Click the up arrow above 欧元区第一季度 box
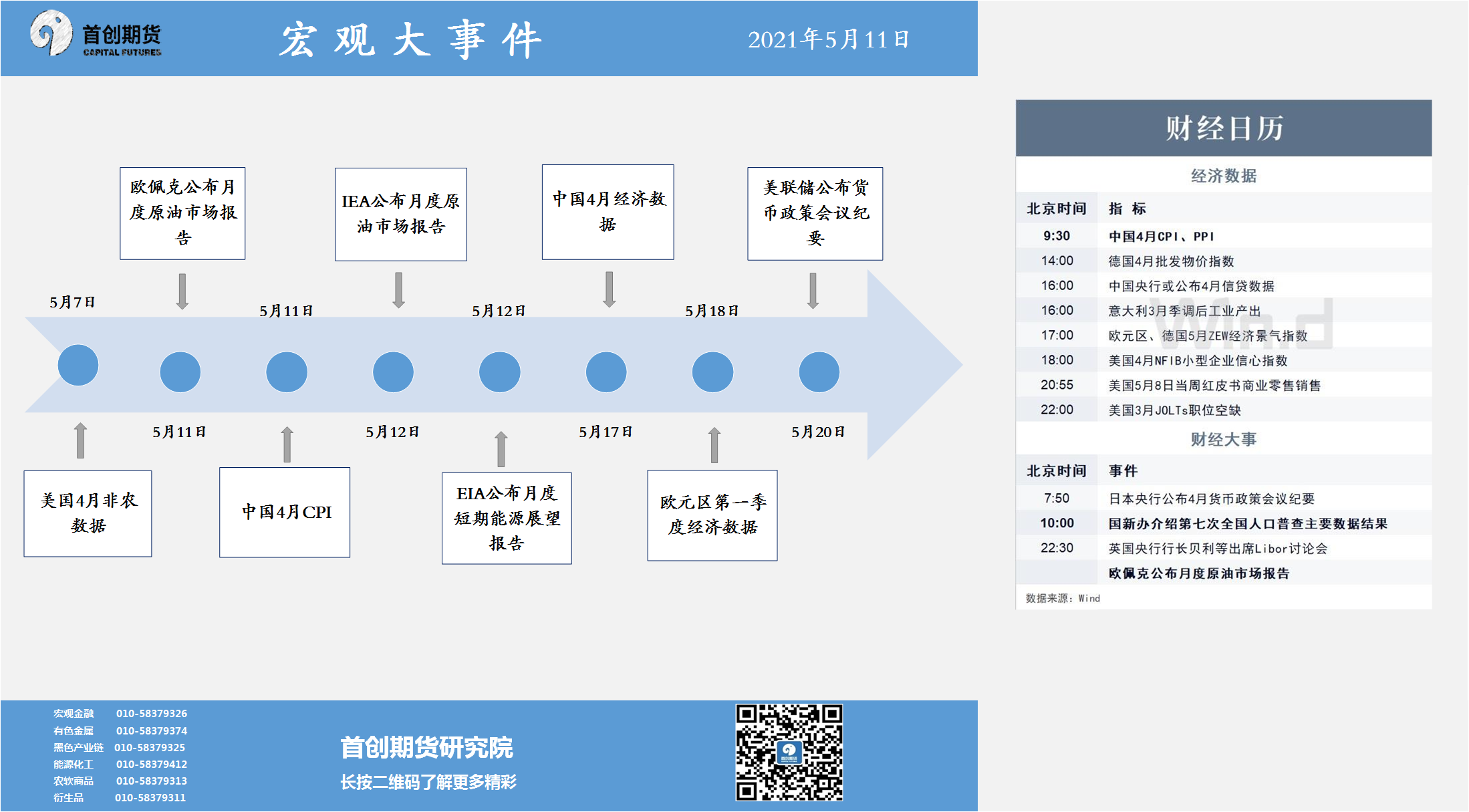Screen dimensions: 1469x812 [x=714, y=445]
